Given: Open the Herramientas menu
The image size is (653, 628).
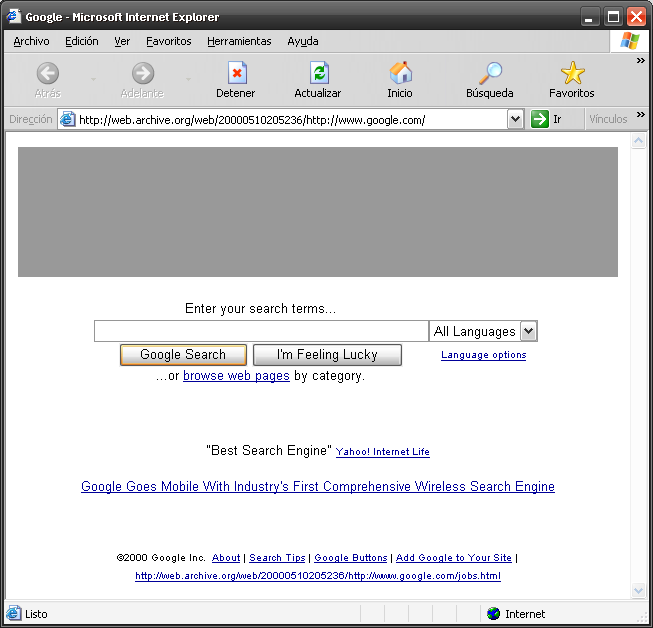Looking at the screenshot, I should coord(239,41).
